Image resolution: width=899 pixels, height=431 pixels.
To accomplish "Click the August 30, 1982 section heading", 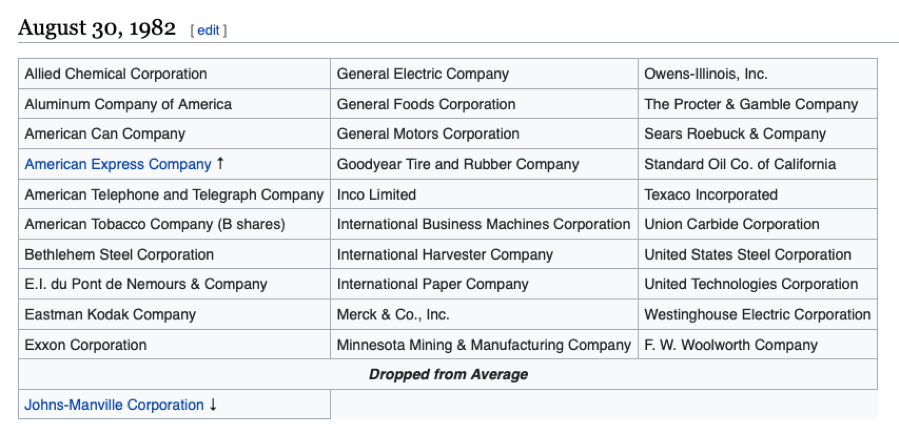I will click(97, 28).
